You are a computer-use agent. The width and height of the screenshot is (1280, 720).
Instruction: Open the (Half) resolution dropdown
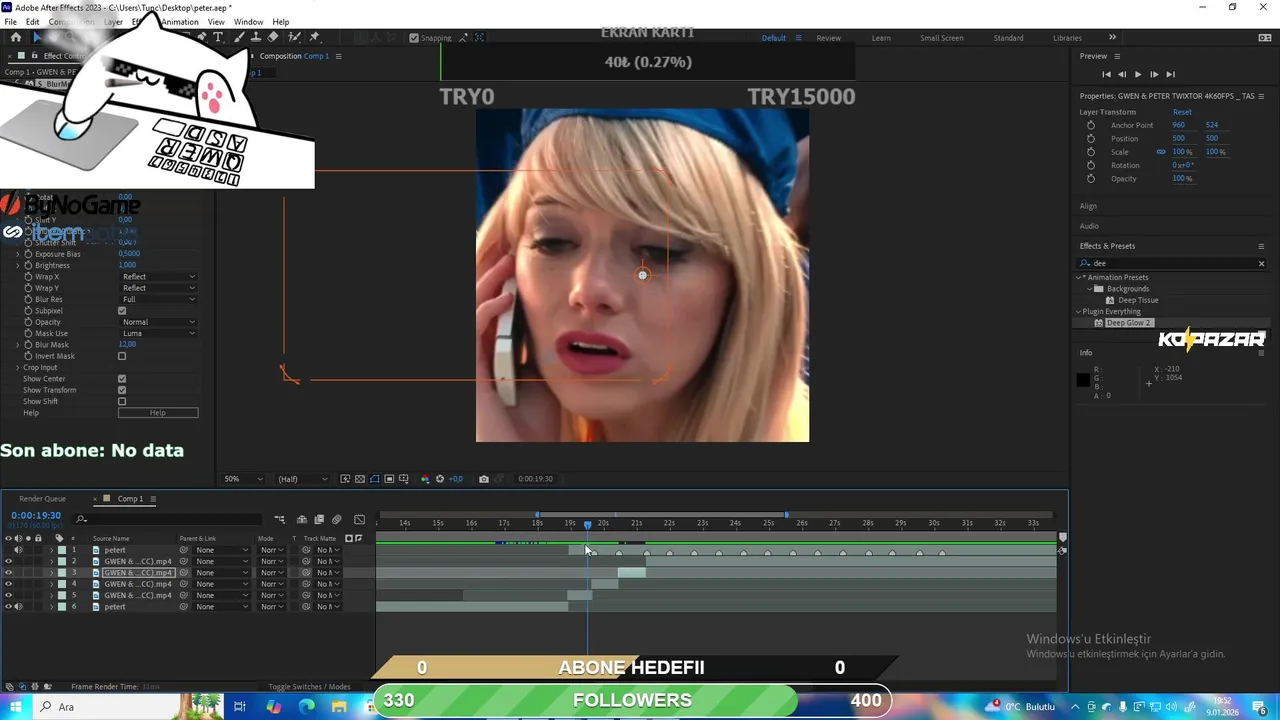[x=301, y=479]
